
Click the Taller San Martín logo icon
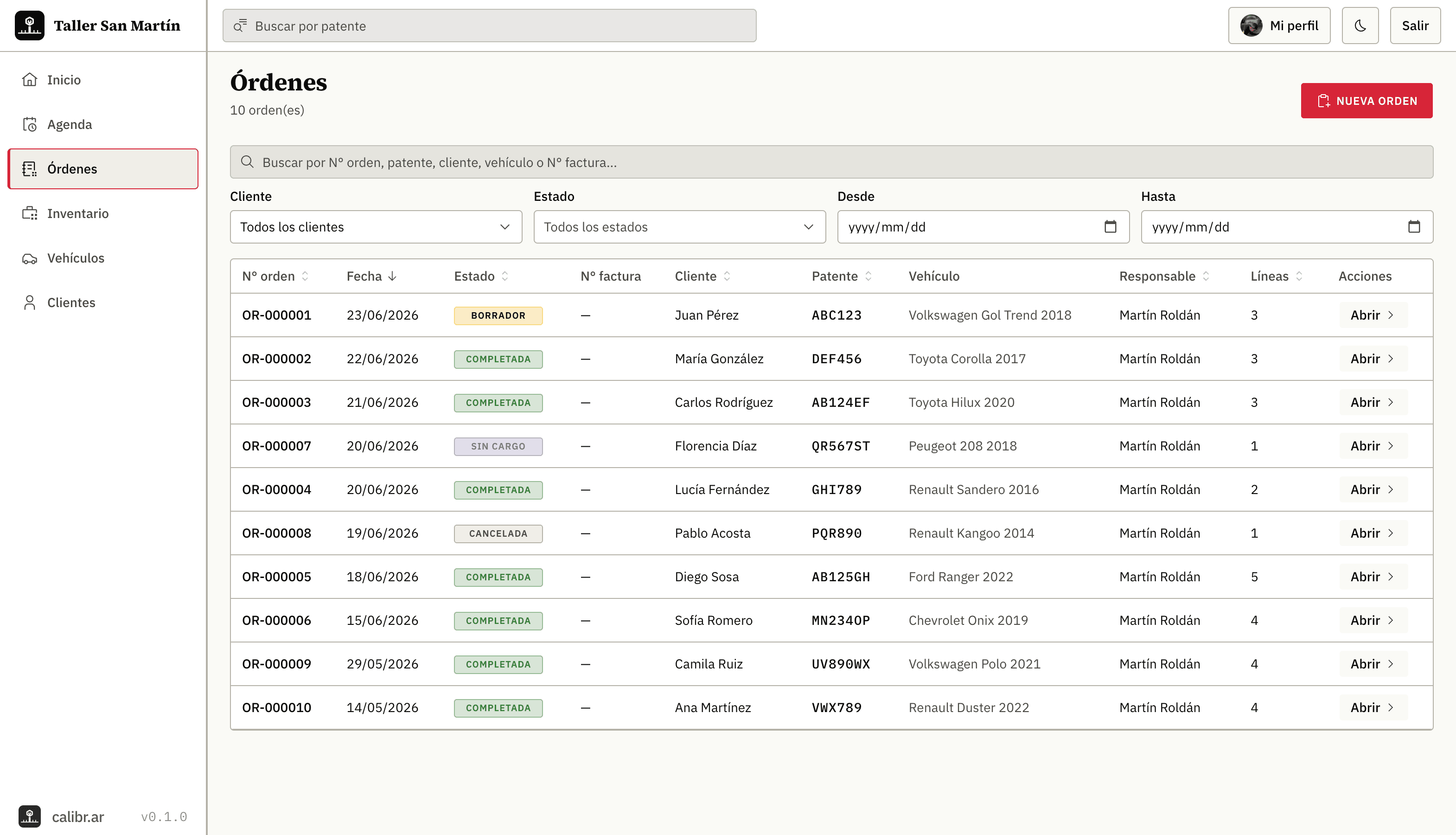(29, 25)
